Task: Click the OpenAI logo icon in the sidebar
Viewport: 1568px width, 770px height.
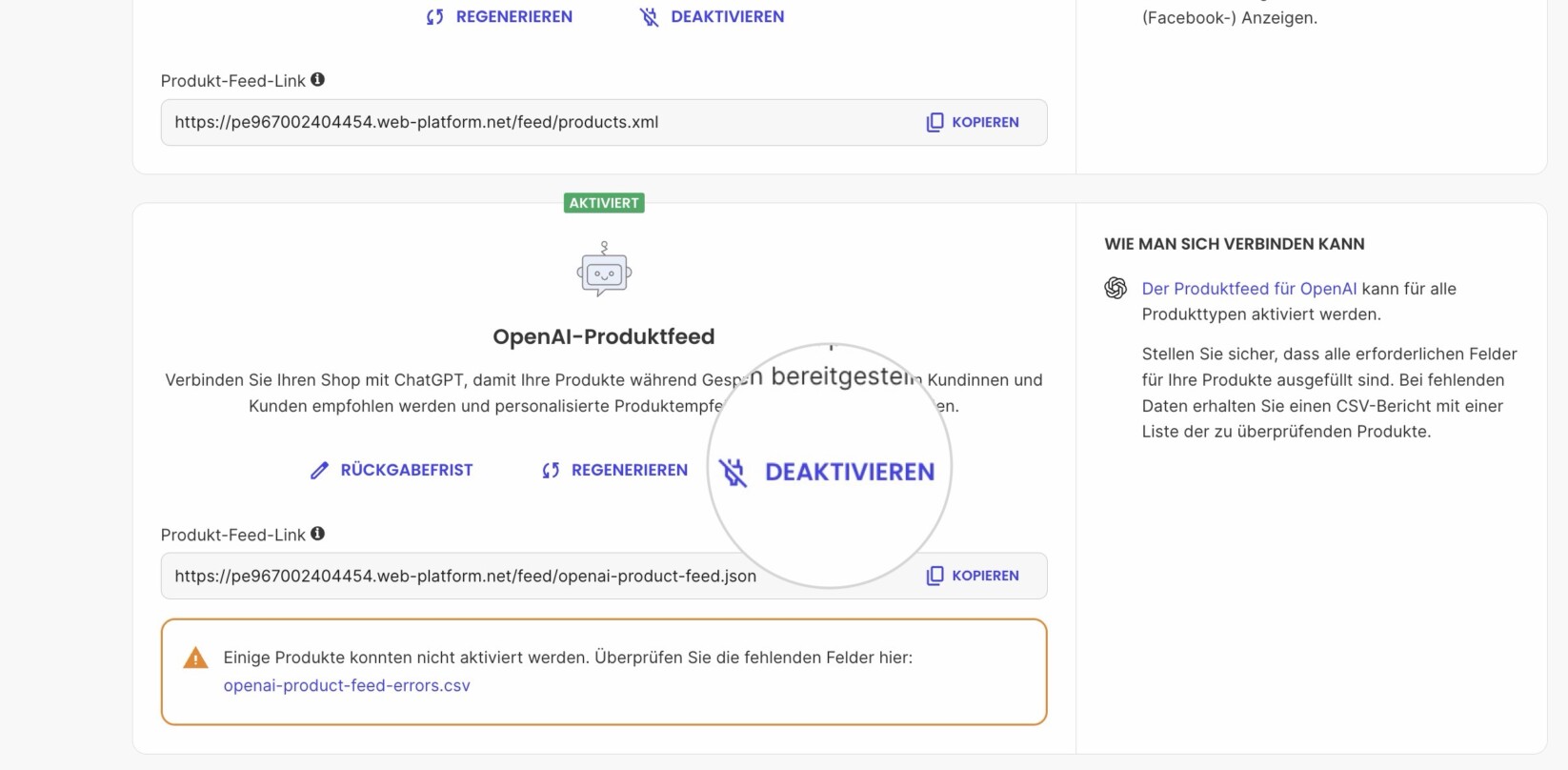Action: [1116, 288]
